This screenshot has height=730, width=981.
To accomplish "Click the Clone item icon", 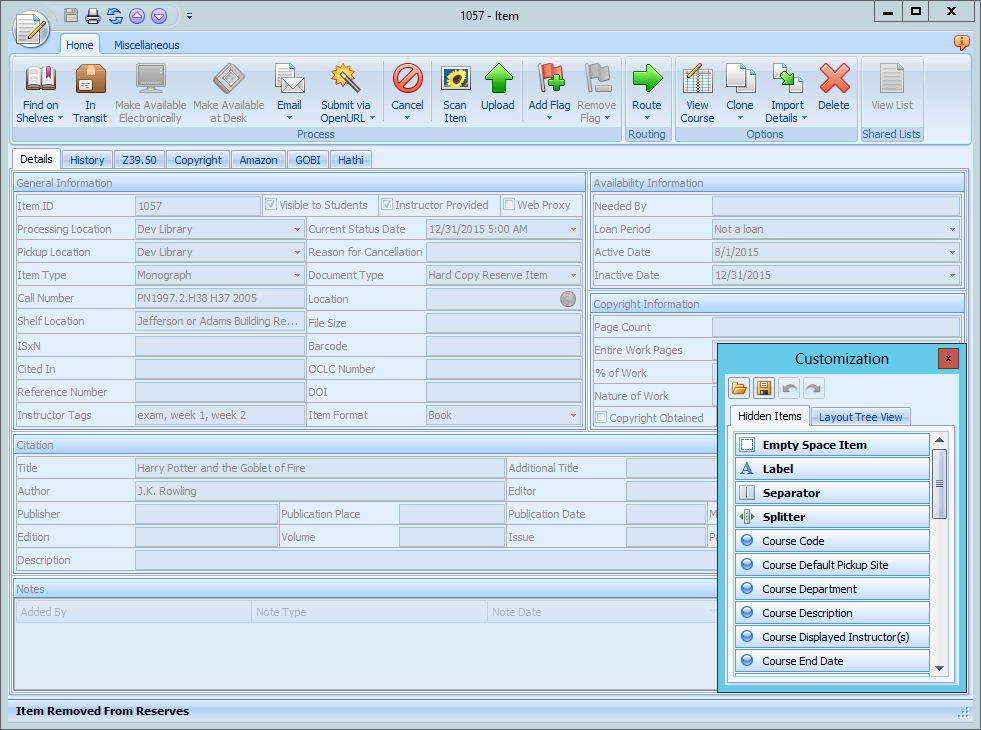I will [x=740, y=80].
